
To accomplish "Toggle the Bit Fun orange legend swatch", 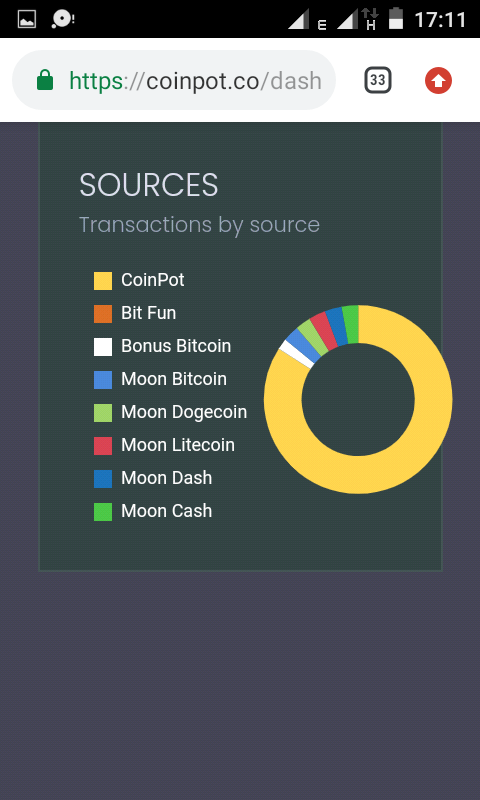I will (x=103, y=314).
